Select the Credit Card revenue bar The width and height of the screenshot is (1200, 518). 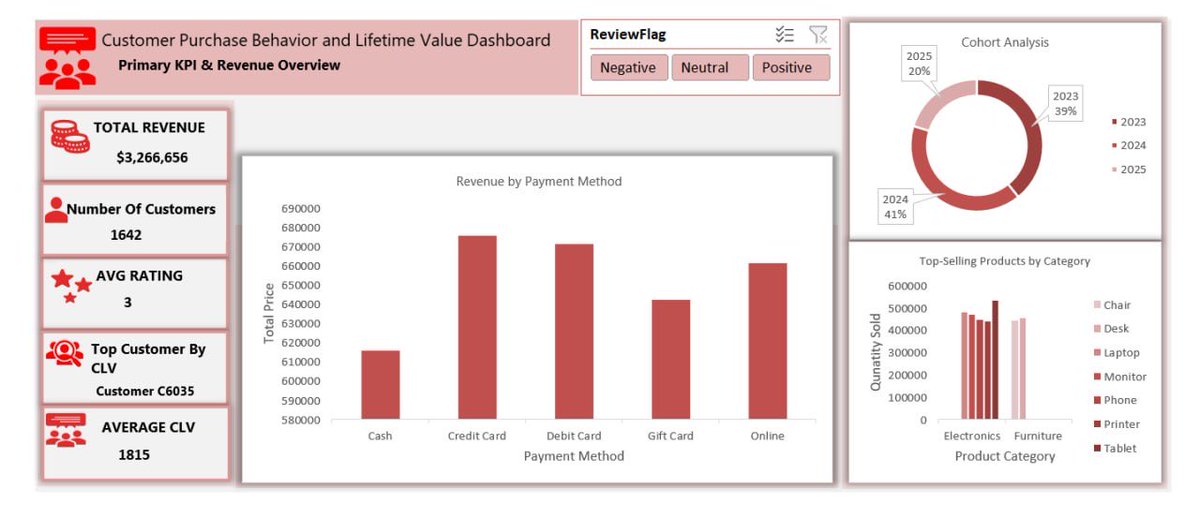click(x=477, y=328)
